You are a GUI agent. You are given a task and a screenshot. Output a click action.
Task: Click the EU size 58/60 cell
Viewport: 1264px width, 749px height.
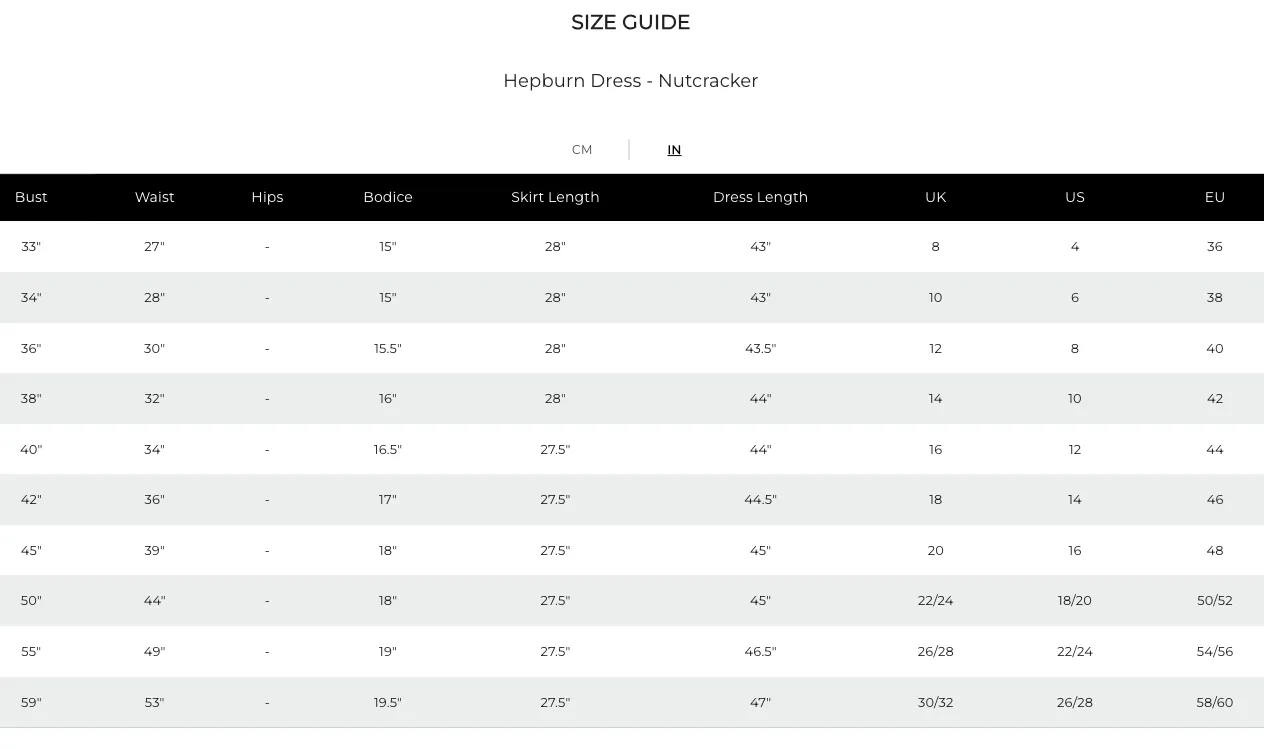pyautogui.click(x=1215, y=703)
